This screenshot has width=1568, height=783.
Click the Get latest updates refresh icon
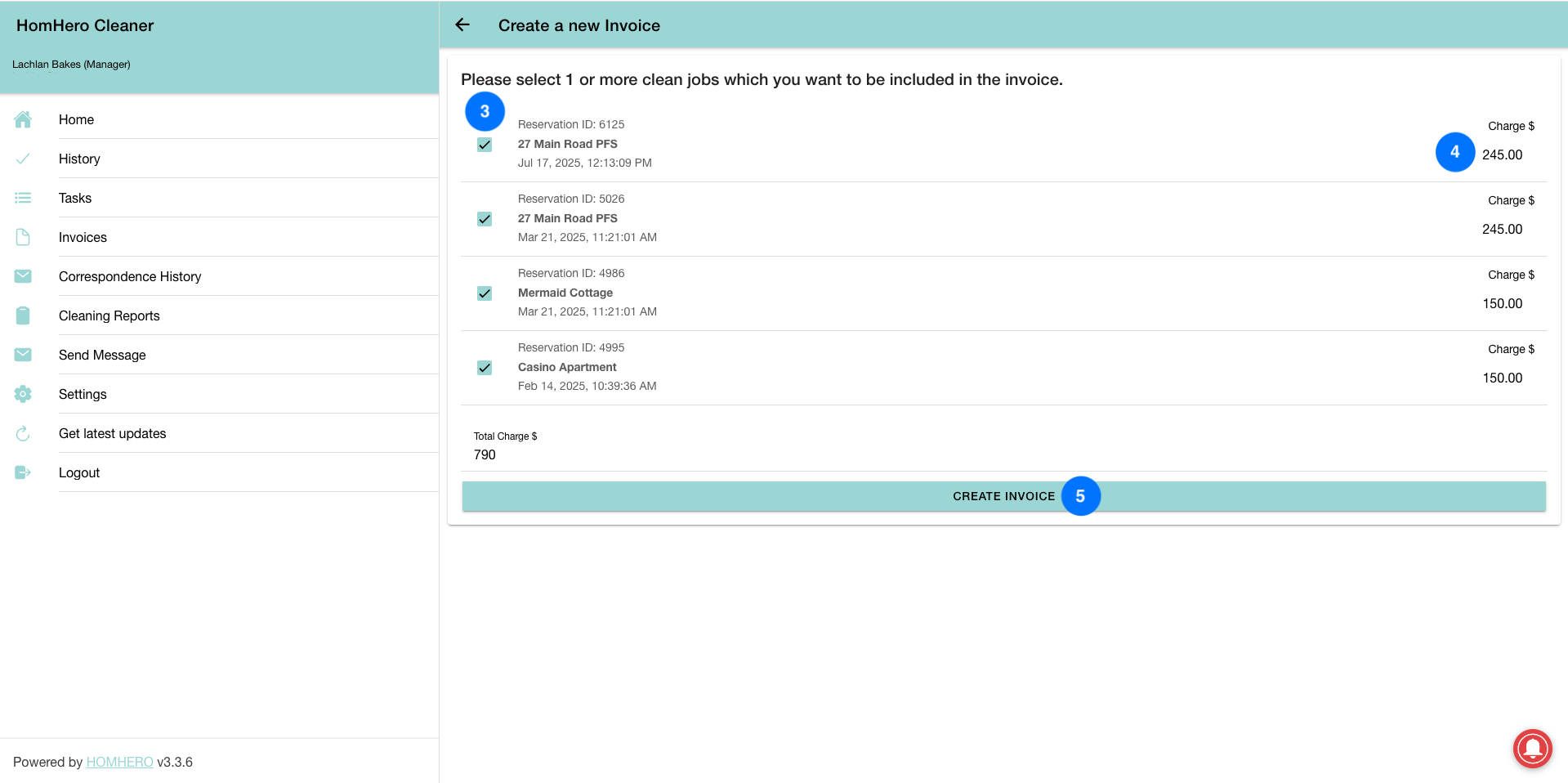[x=23, y=433]
